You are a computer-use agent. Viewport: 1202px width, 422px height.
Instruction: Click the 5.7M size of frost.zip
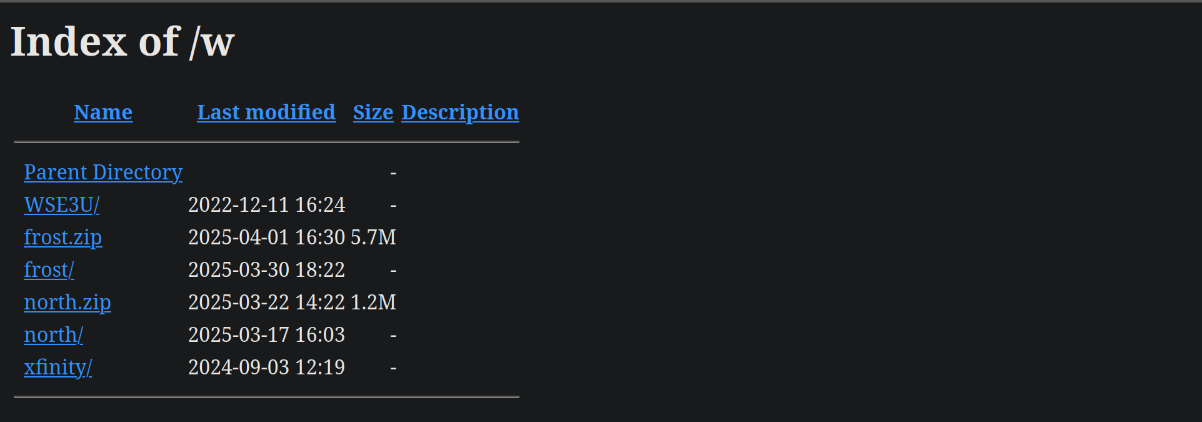374,238
